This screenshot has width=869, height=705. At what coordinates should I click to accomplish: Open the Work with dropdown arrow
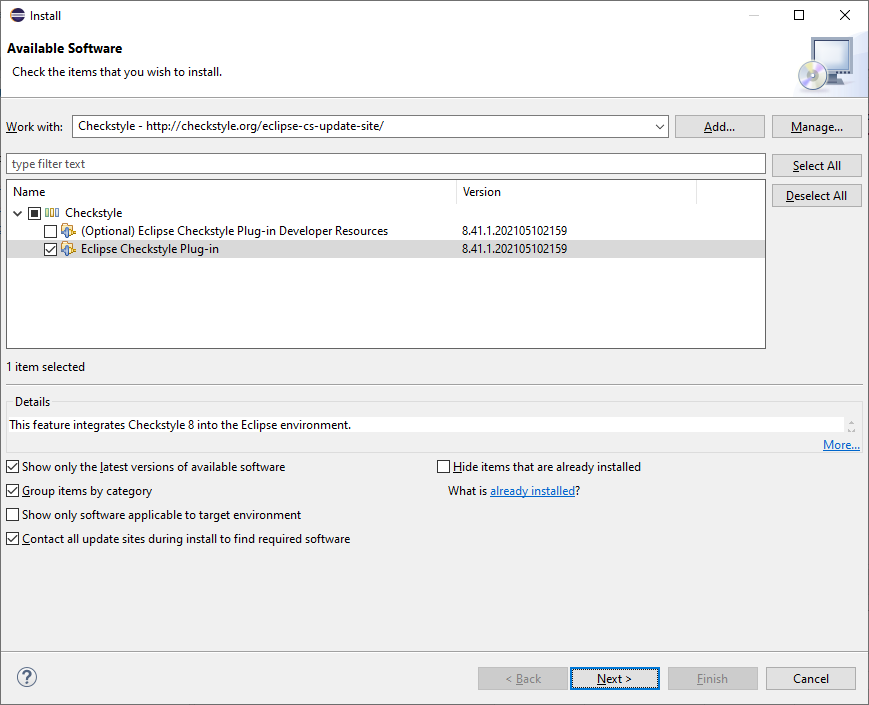coord(659,127)
